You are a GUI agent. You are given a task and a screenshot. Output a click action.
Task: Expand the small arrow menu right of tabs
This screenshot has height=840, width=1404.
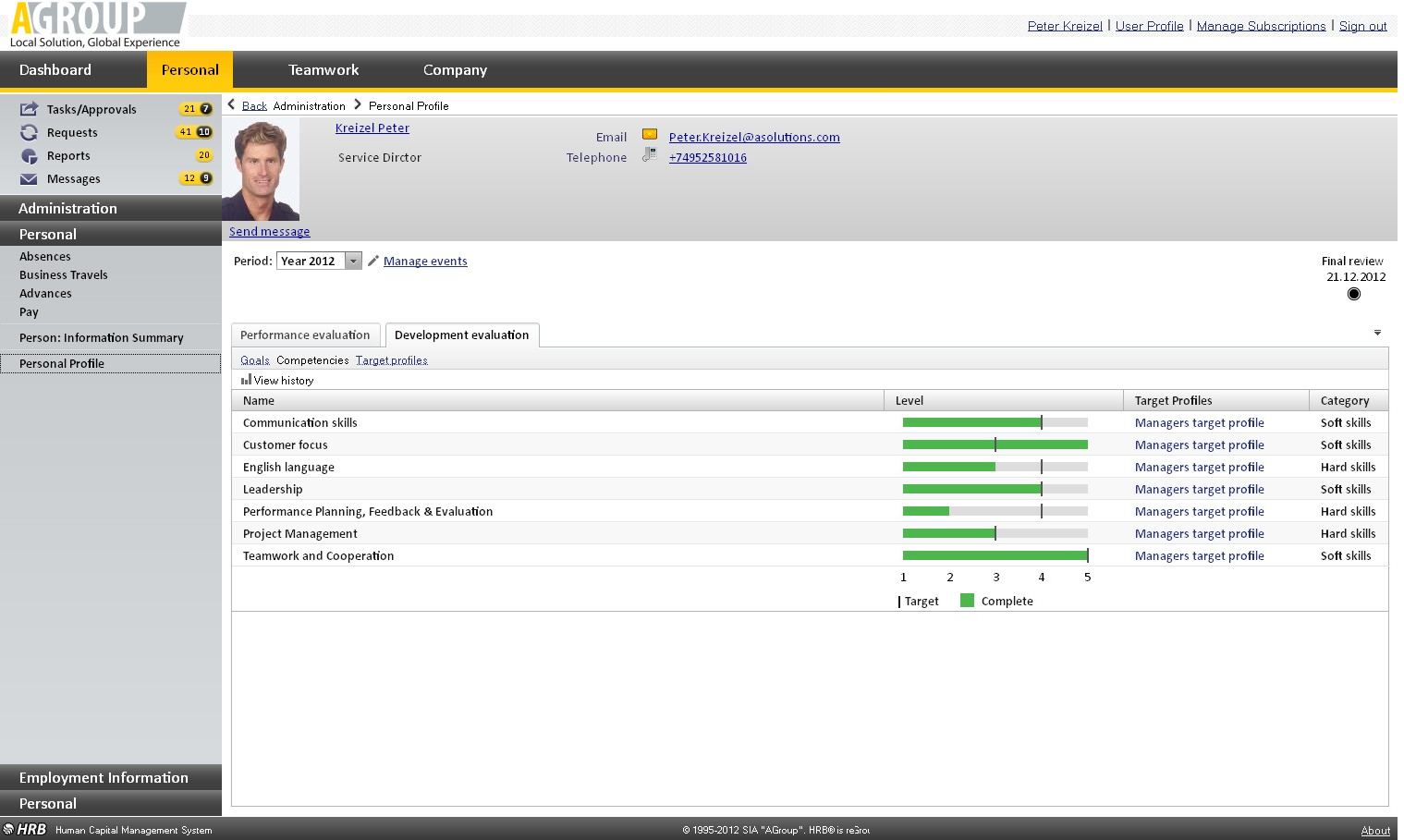click(1377, 333)
